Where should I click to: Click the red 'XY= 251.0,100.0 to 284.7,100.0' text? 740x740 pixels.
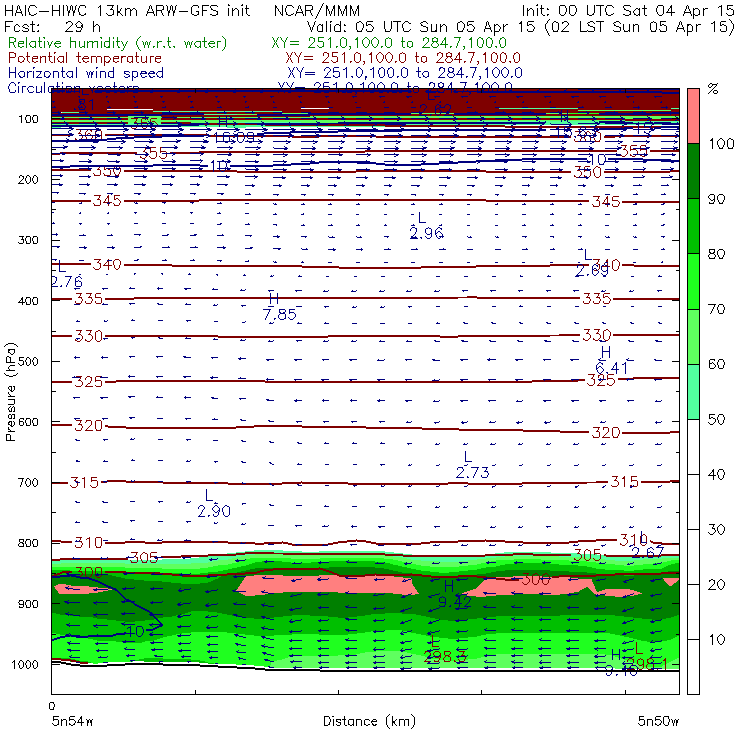pos(403,58)
